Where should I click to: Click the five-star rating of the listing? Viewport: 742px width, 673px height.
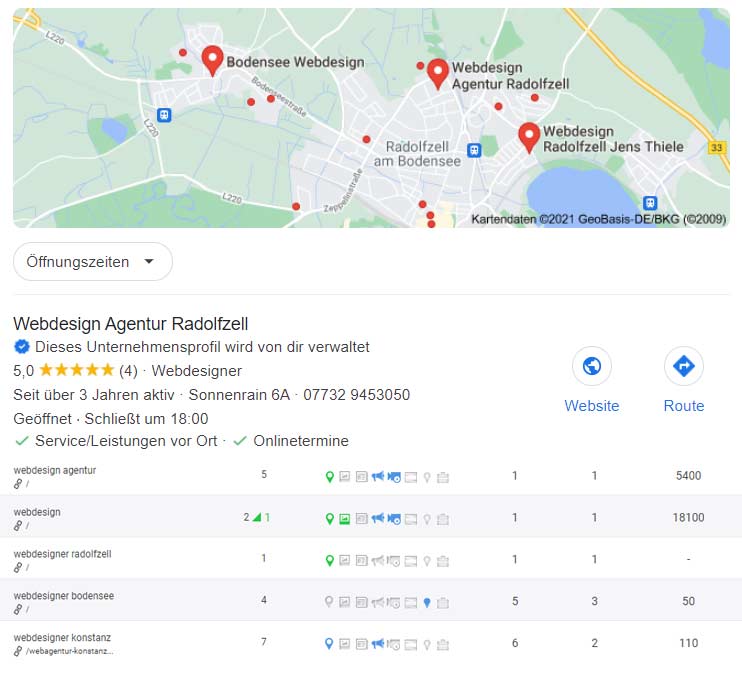[x=76, y=370]
